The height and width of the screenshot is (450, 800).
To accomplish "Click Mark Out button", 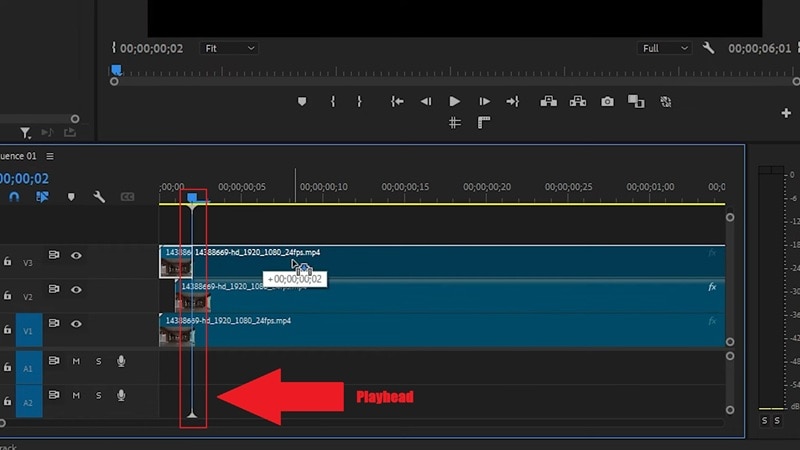I will pos(359,102).
